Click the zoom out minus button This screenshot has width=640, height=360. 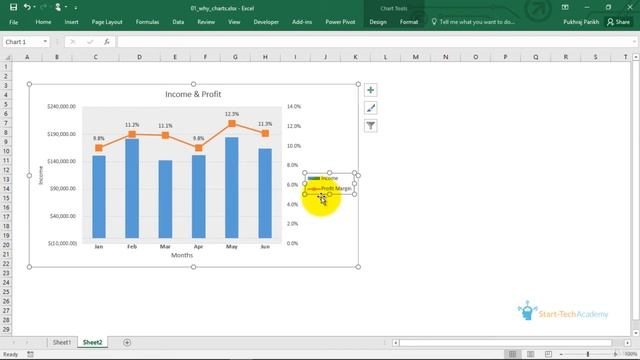[x=561, y=354]
